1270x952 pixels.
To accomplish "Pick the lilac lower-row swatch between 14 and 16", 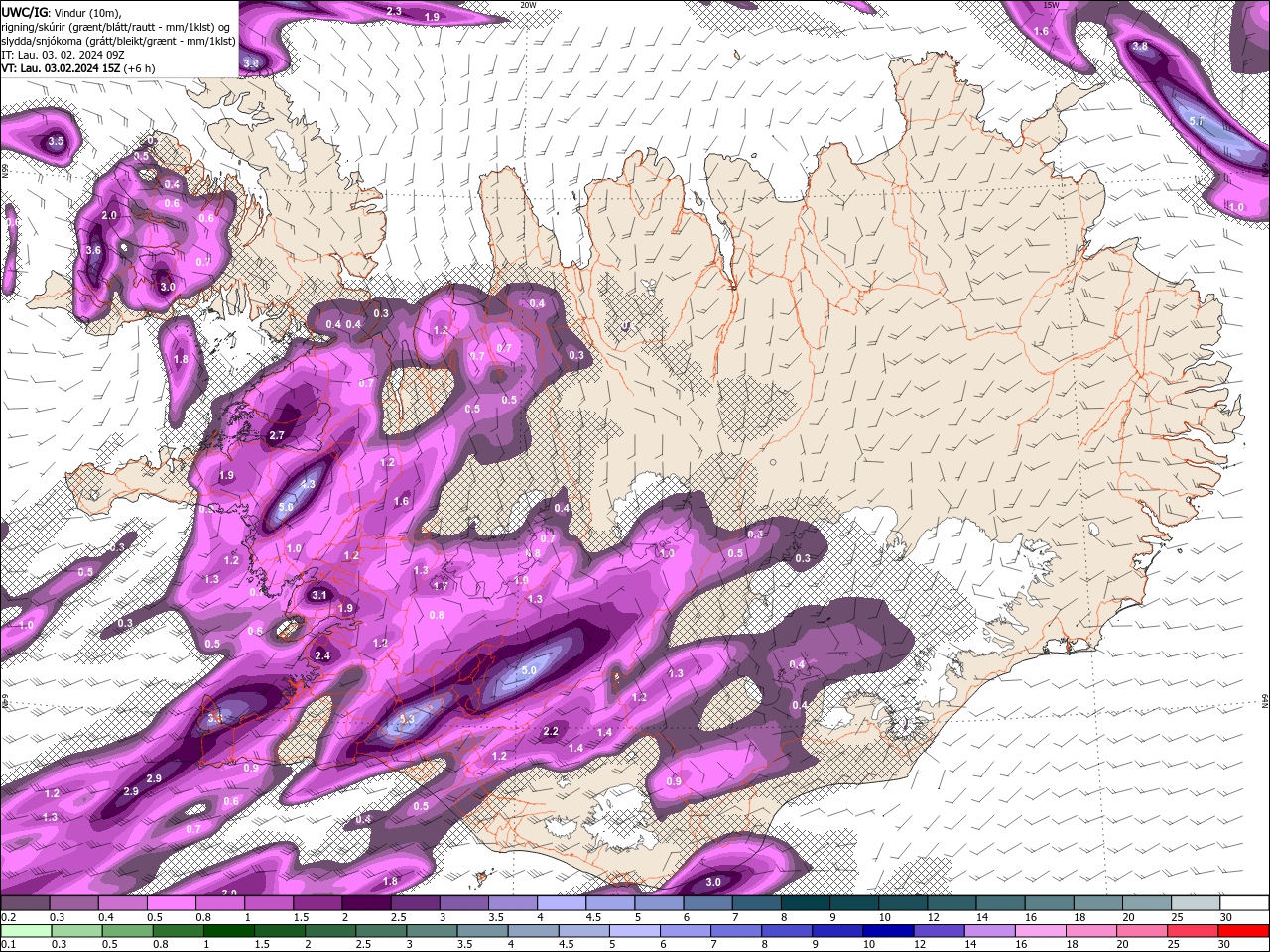I will click(991, 929).
